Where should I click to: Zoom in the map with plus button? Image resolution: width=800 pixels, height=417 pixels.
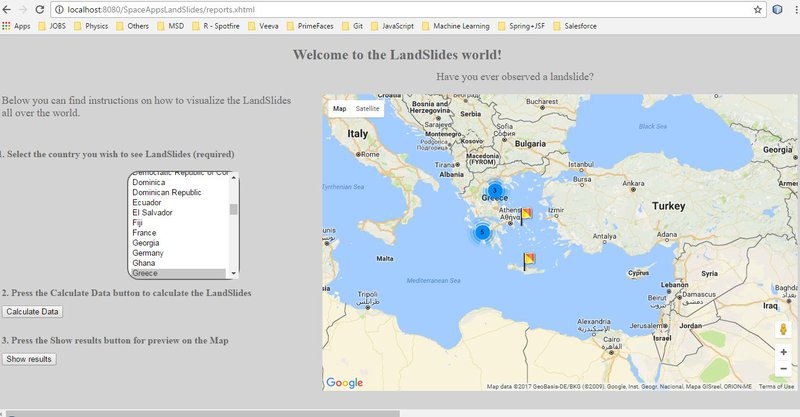point(783,352)
